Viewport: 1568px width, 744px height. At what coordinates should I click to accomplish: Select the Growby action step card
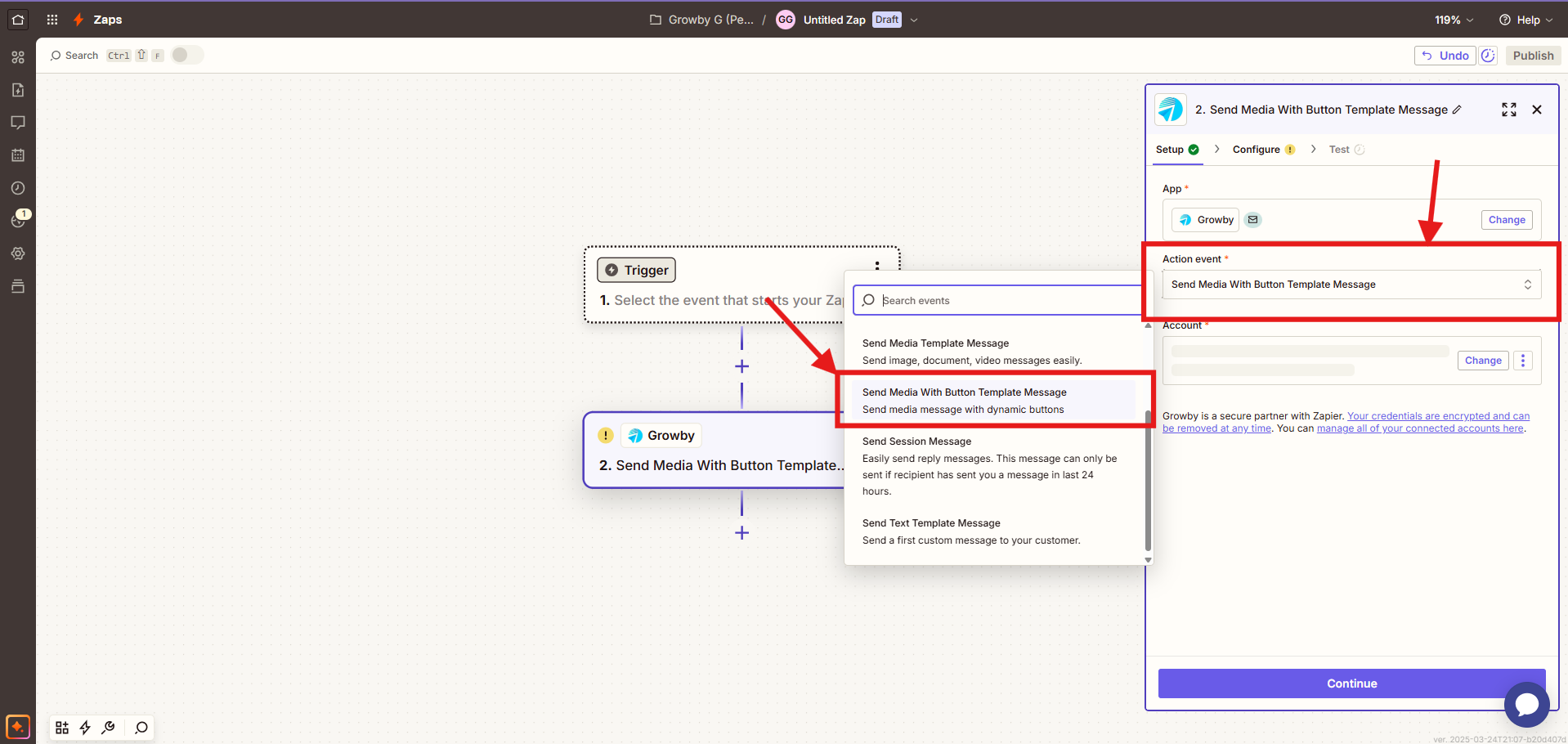point(714,450)
